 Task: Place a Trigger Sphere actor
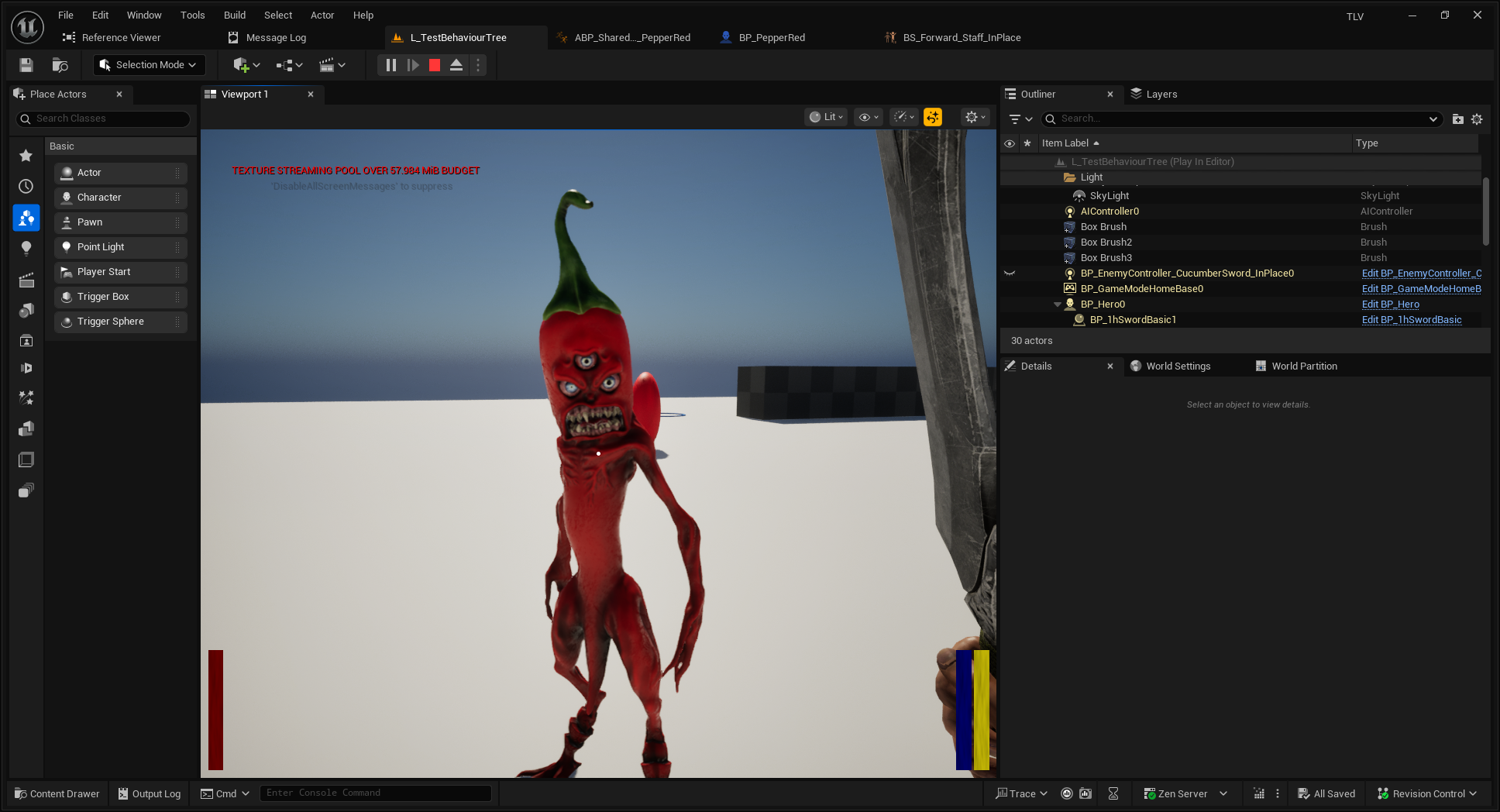point(121,322)
